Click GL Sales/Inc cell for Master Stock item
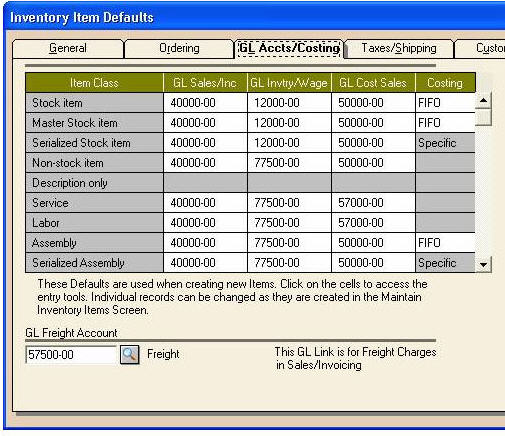This screenshot has width=505, height=436. [205, 123]
